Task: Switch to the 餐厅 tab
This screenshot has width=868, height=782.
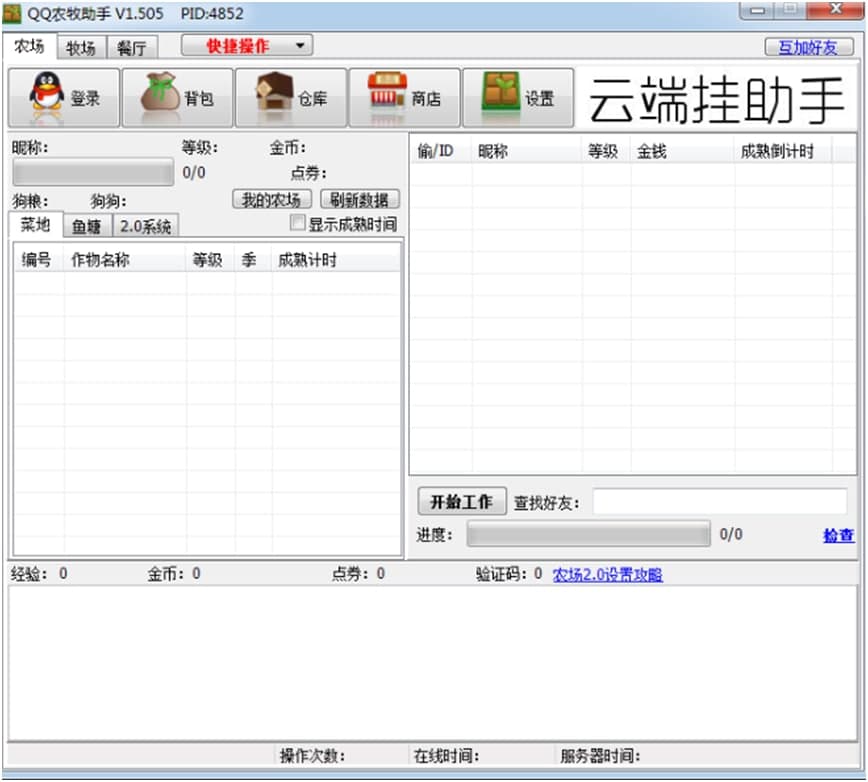Action: click(131, 48)
